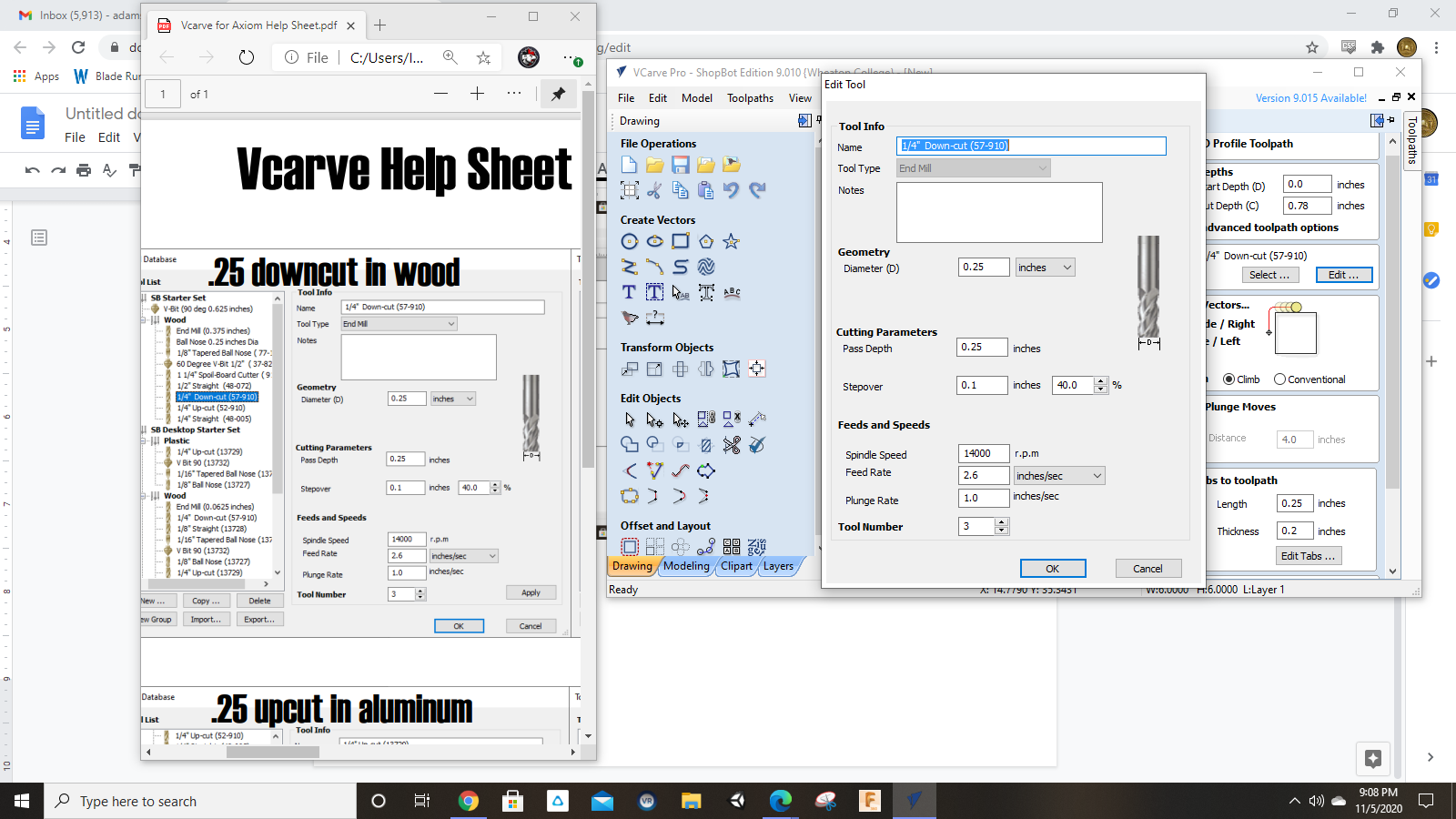Viewport: 1456px width, 819px height.
Task: Cut selection using the scissors icon
Action: [654, 190]
